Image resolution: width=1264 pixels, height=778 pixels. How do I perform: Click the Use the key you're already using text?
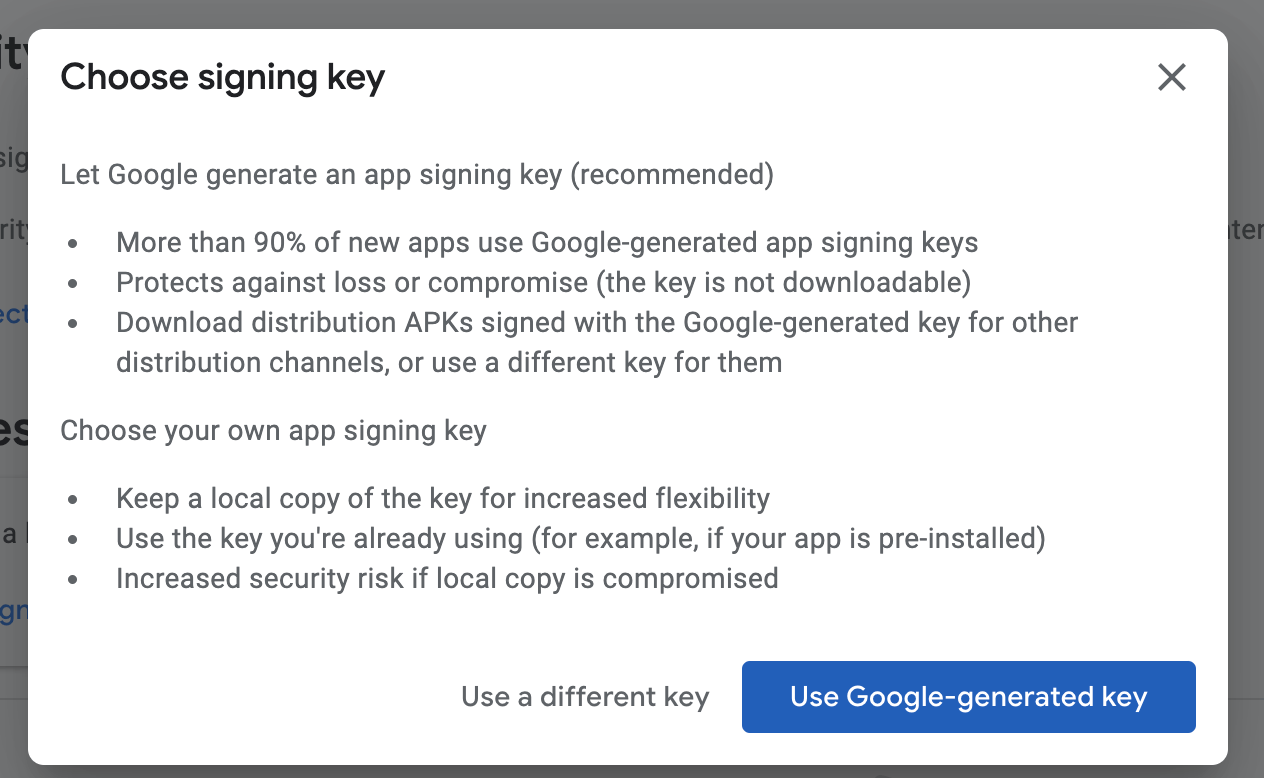320,539
